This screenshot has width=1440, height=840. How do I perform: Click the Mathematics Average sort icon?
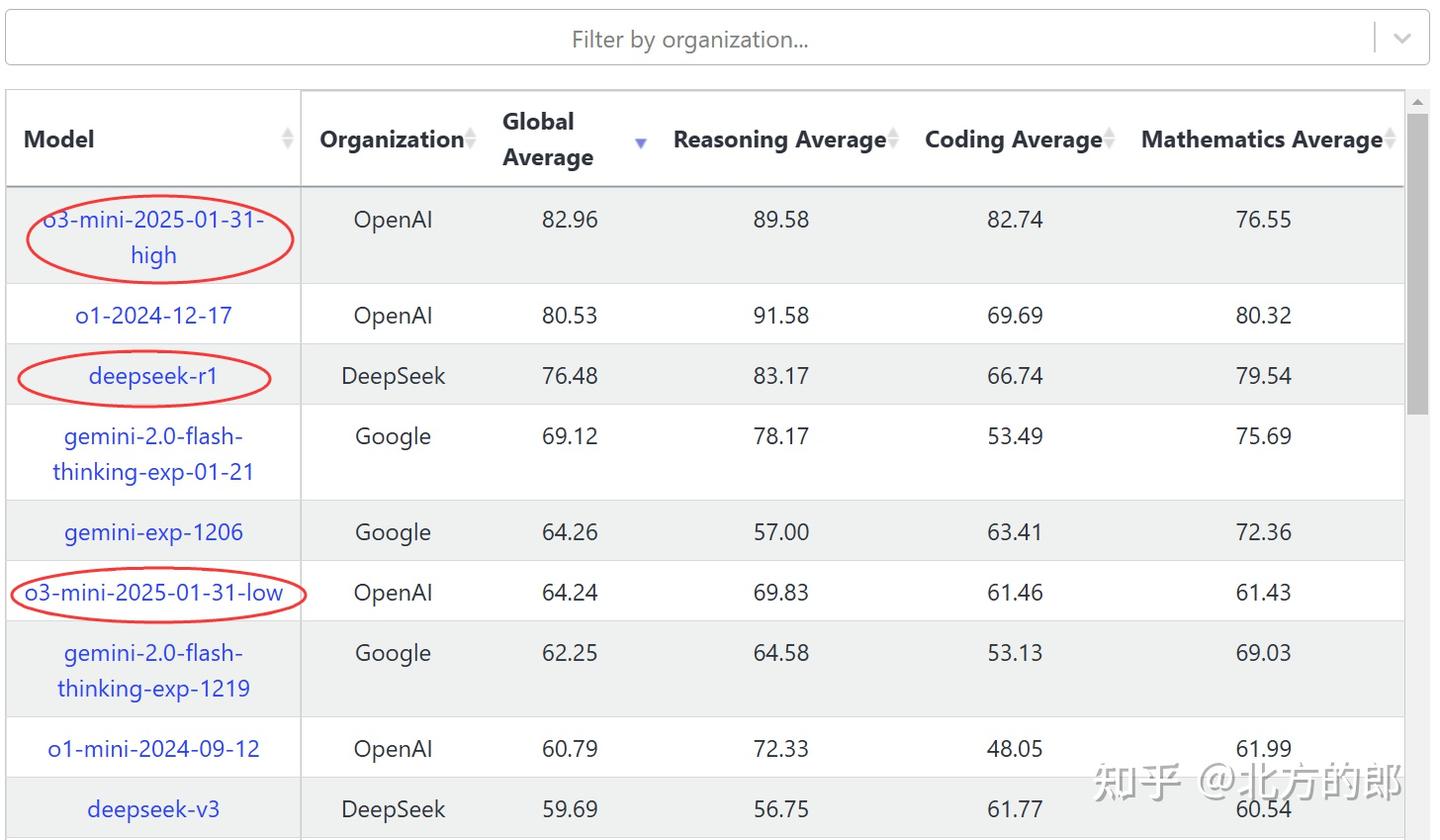pos(1390,139)
